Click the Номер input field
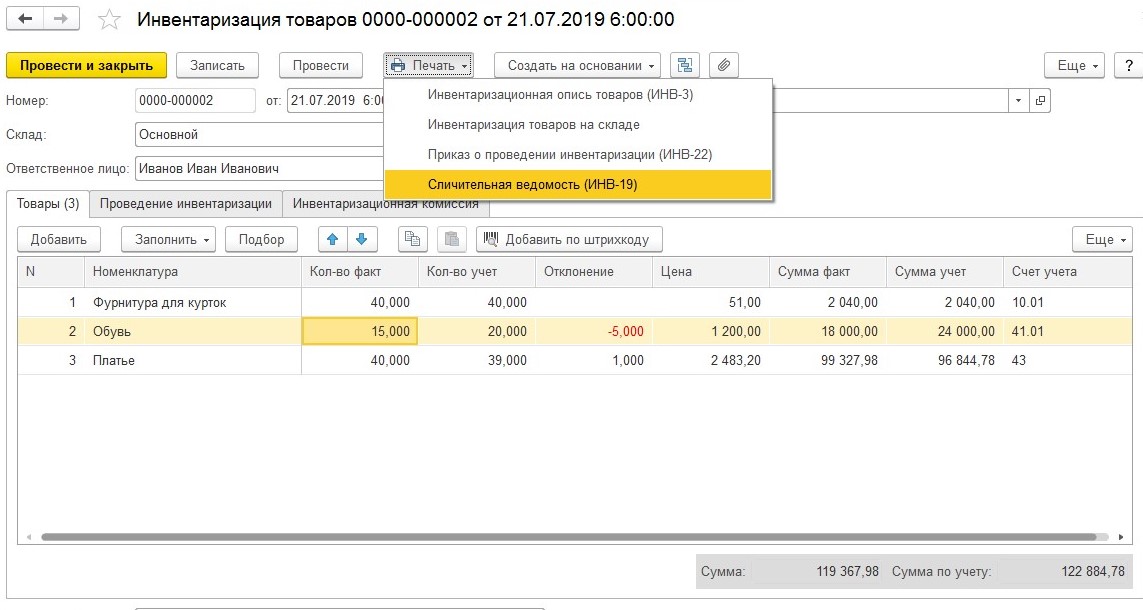 (195, 101)
